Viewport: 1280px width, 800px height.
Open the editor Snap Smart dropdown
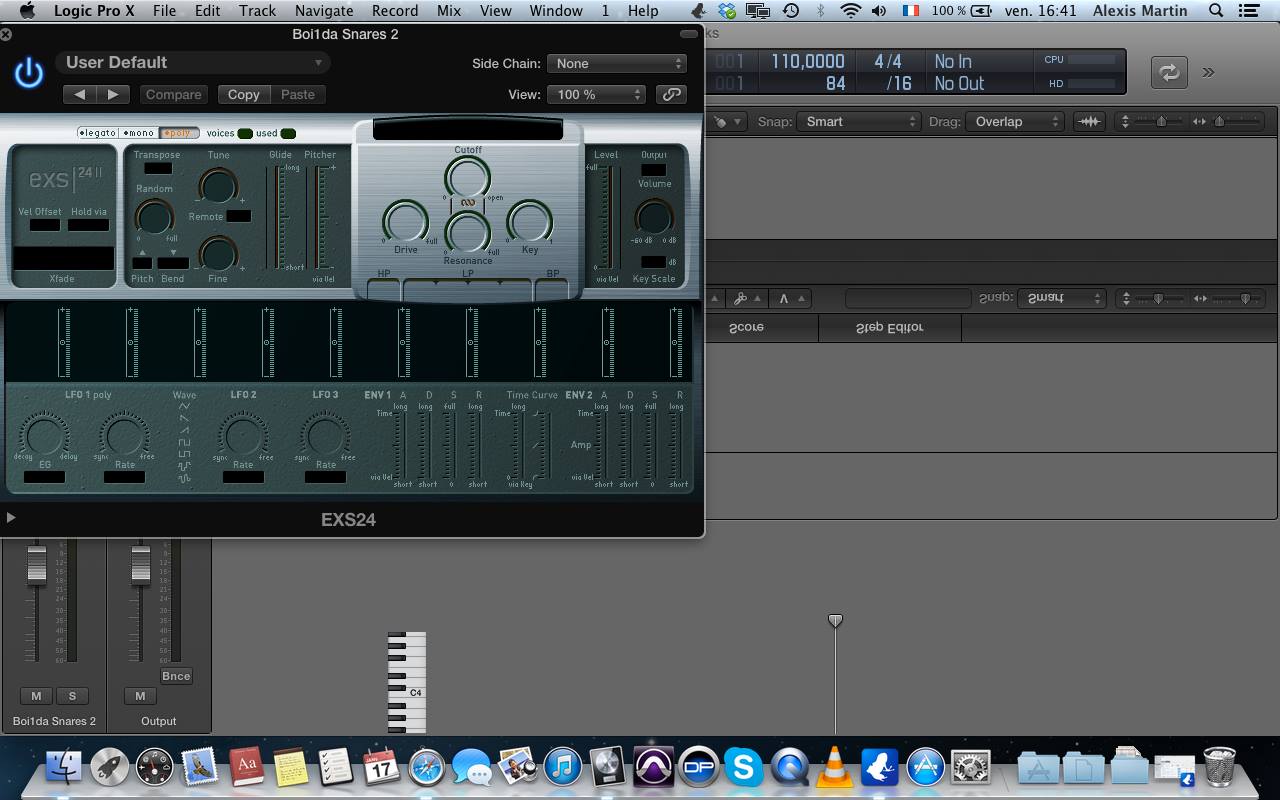[1062, 298]
